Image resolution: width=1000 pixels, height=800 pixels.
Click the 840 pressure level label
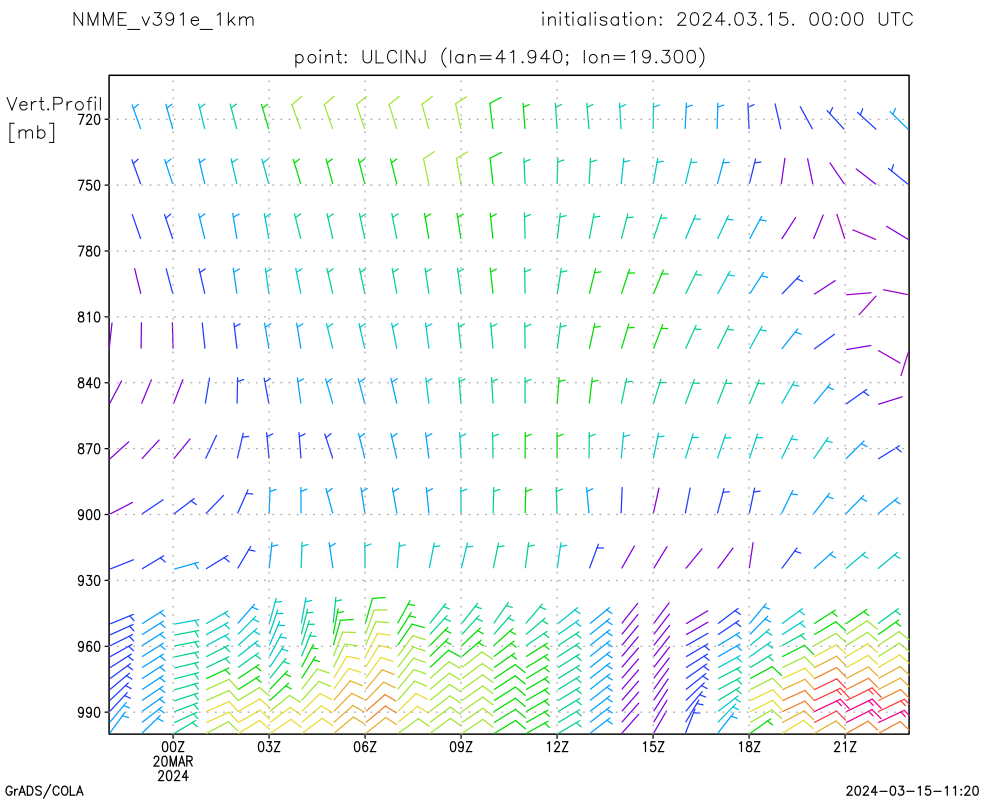point(89,383)
